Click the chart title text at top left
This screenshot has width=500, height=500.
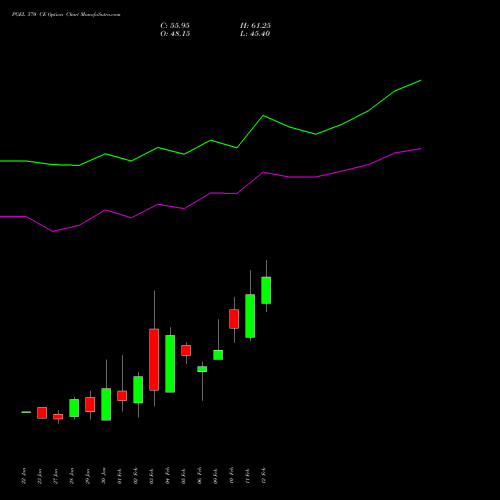tap(66, 15)
